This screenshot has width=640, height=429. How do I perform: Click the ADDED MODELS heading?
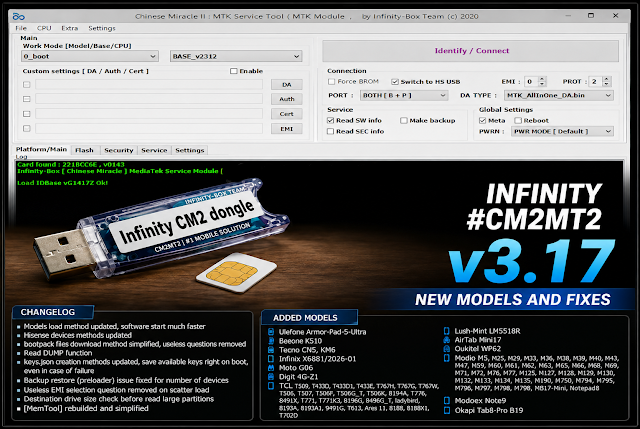point(305,318)
